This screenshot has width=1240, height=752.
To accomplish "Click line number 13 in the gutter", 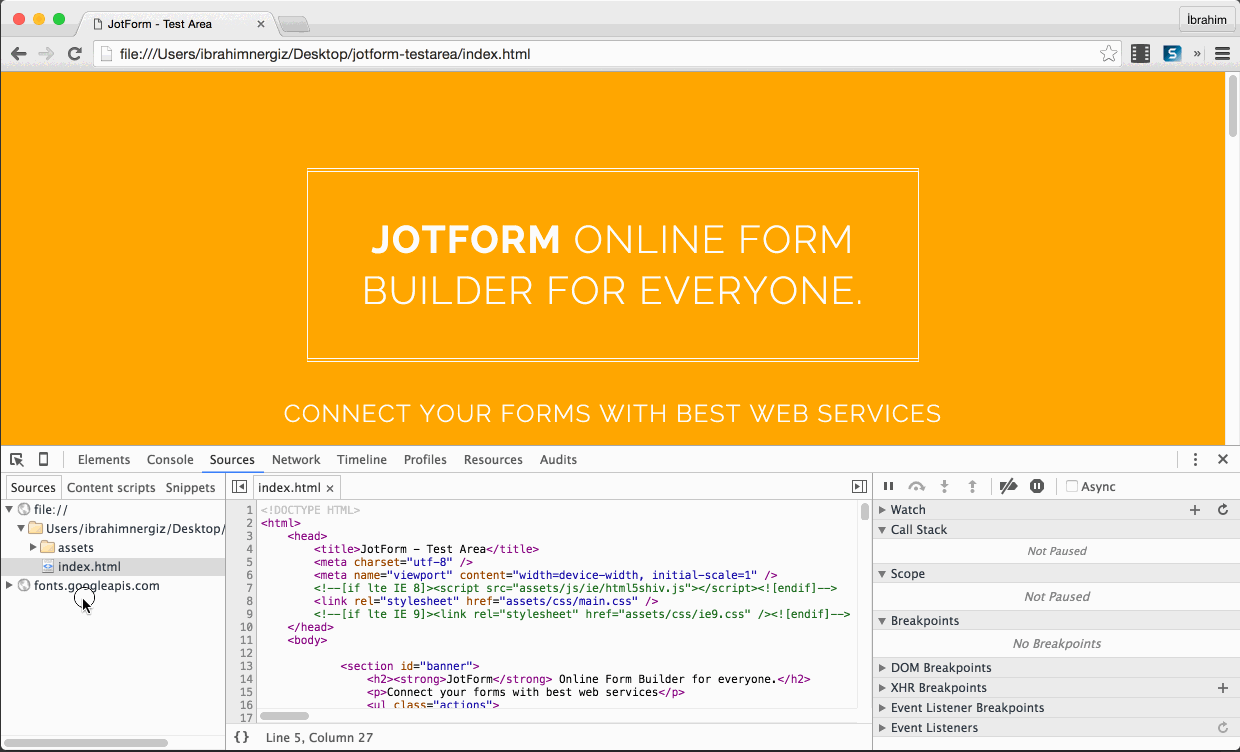I will pyautogui.click(x=246, y=666).
